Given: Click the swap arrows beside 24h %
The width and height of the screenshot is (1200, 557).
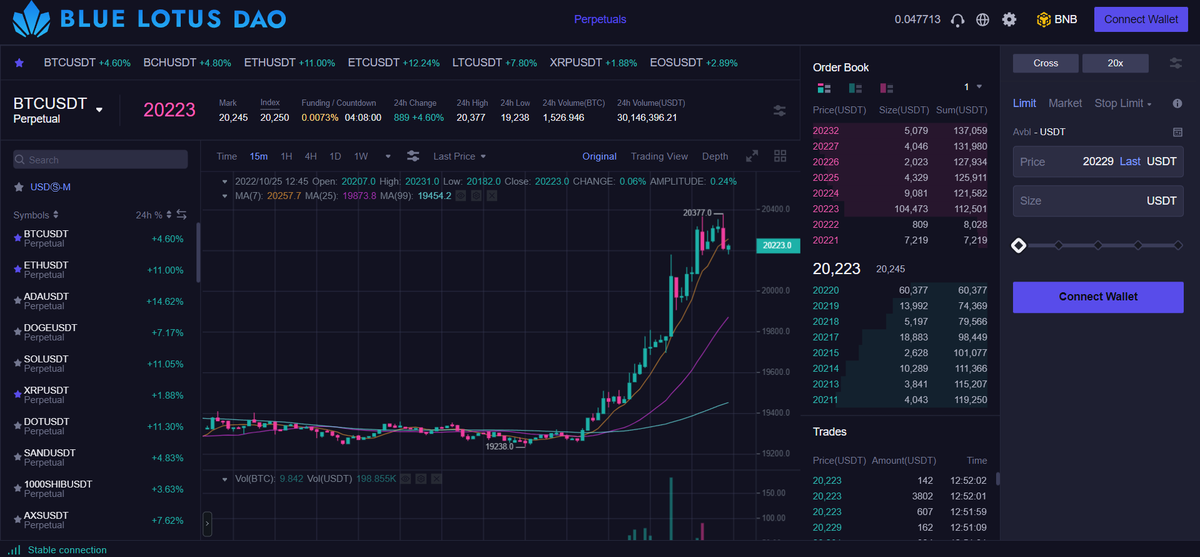Looking at the screenshot, I should [x=181, y=214].
